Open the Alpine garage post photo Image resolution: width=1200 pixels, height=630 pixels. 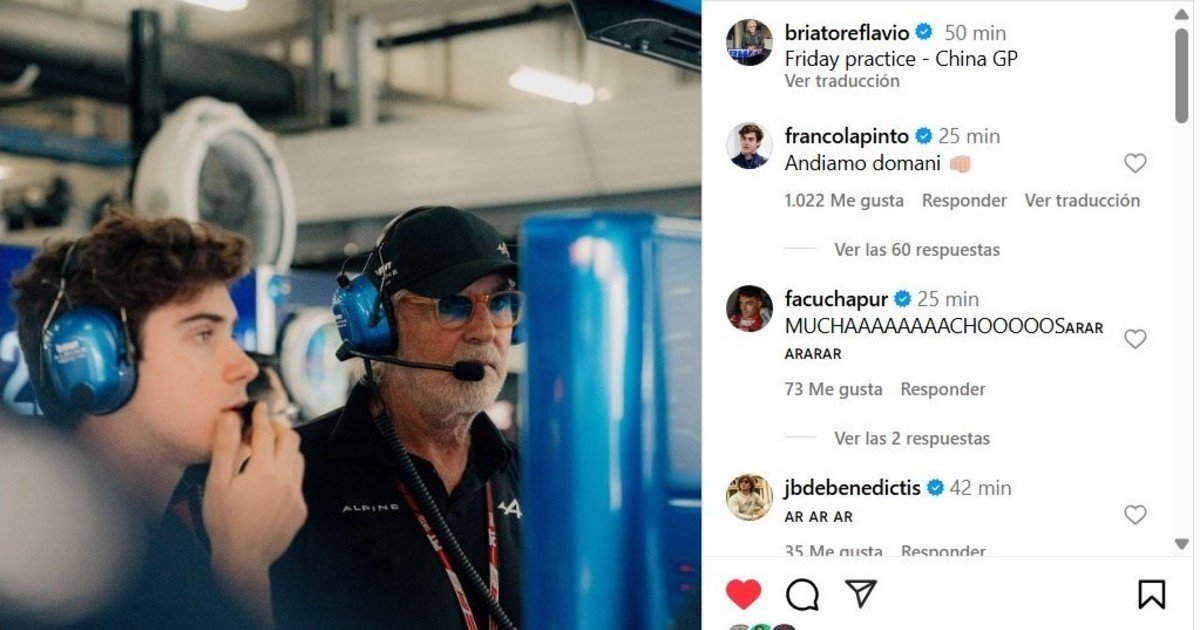click(x=350, y=315)
